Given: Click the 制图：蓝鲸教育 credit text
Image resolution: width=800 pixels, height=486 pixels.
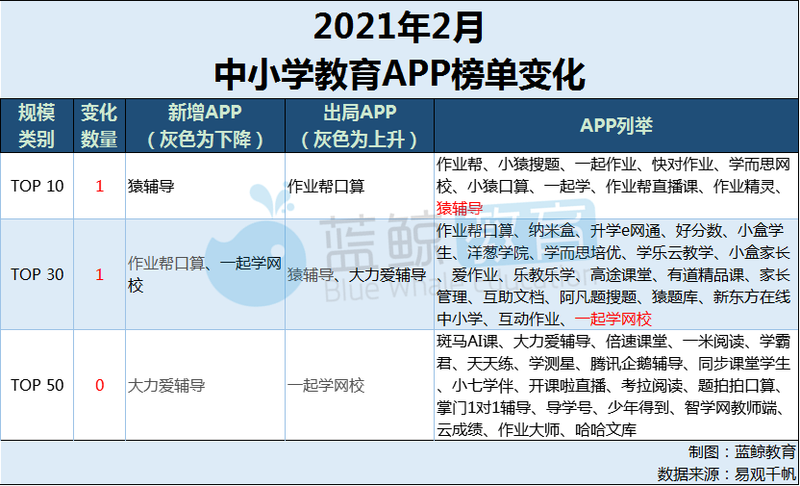Looking at the screenshot, I should point(742,452).
